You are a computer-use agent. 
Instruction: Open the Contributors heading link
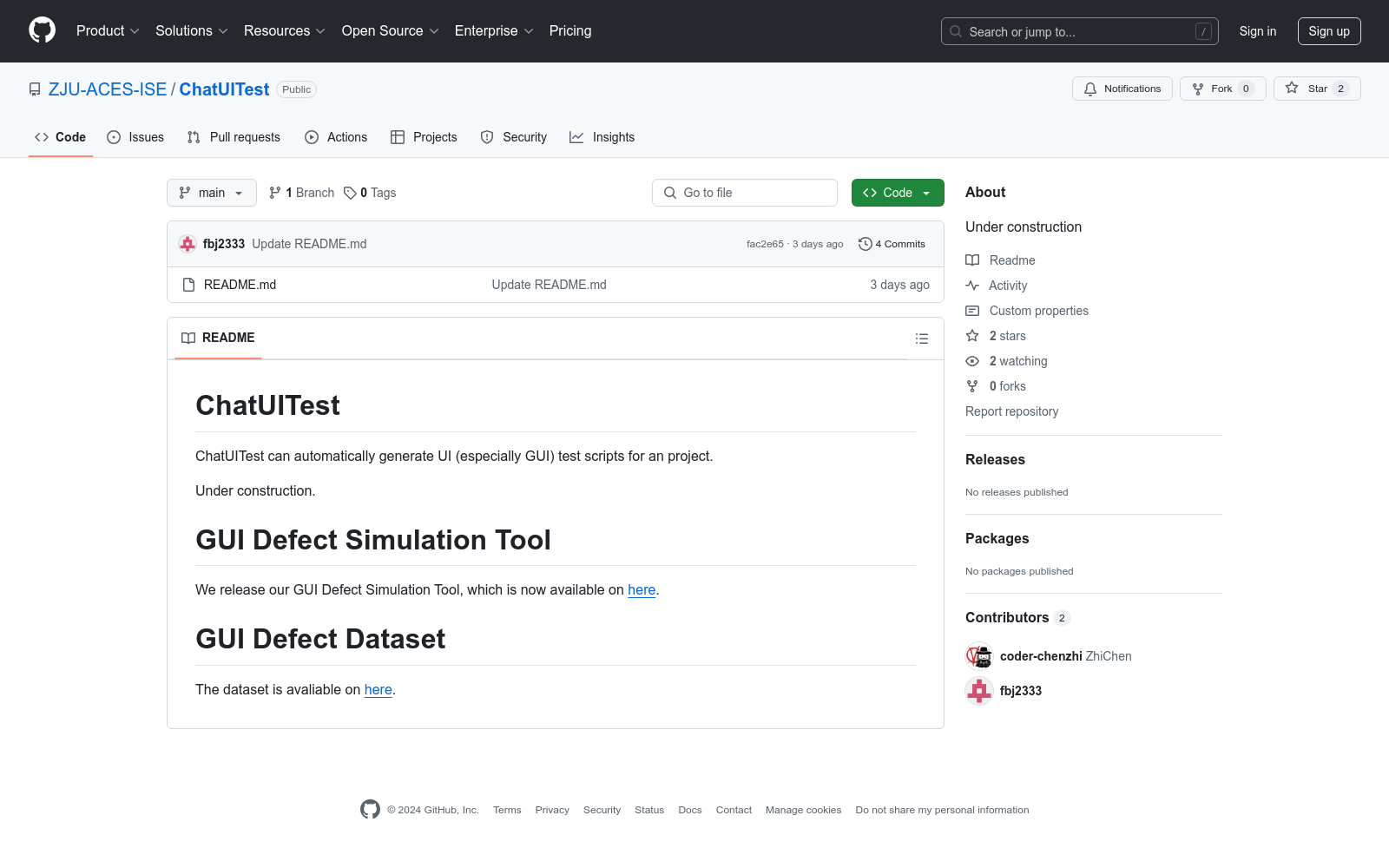[1017, 618]
